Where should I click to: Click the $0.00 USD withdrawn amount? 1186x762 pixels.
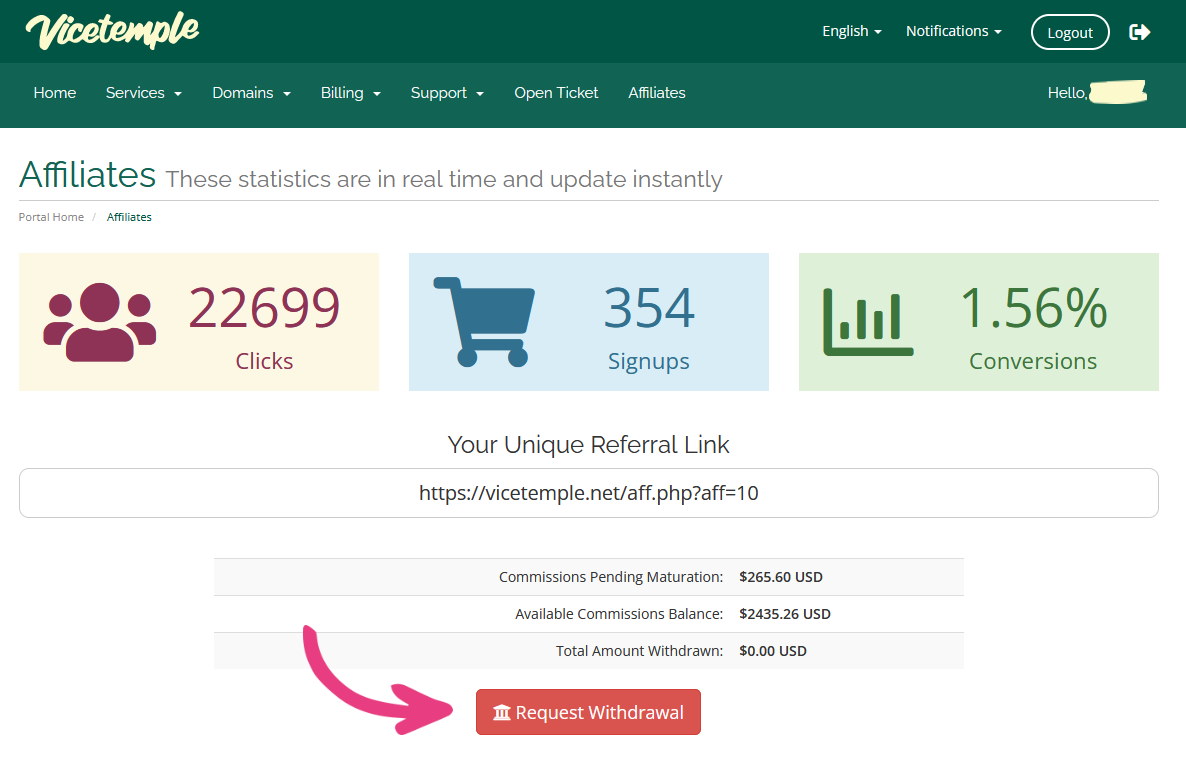[772, 651]
